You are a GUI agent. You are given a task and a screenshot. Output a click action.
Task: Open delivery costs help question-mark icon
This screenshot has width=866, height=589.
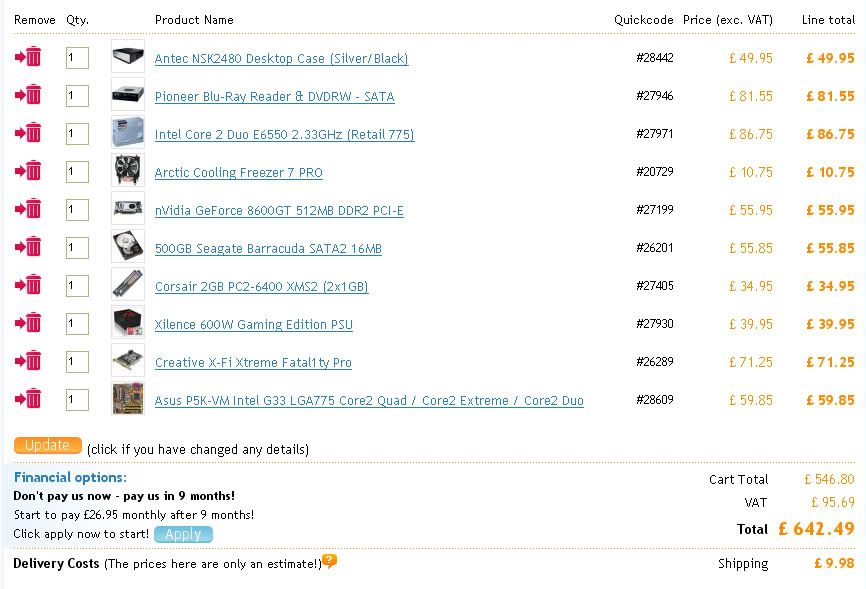click(330, 561)
